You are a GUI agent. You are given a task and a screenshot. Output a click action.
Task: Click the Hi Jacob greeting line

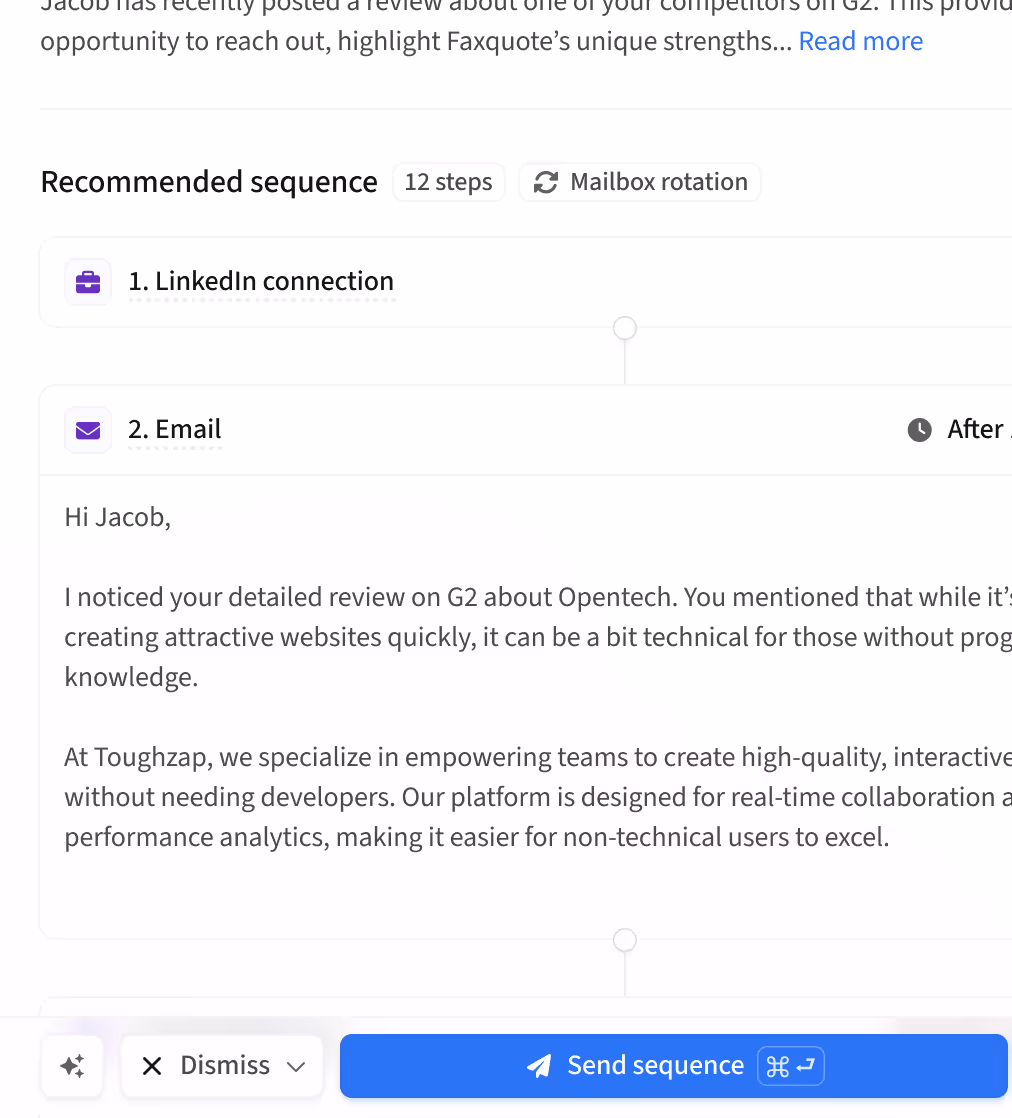pos(118,517)
